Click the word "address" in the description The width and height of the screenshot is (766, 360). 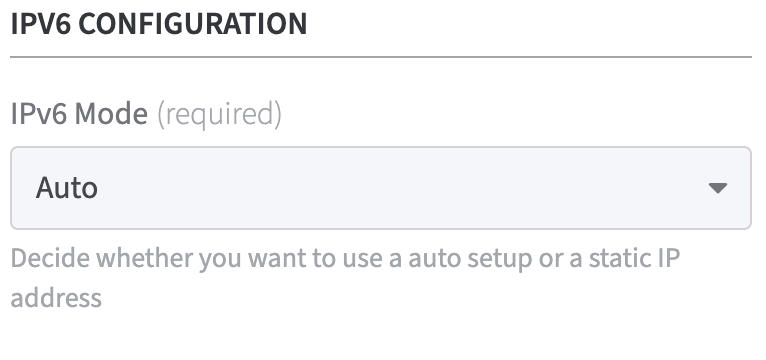click(56, 297)
